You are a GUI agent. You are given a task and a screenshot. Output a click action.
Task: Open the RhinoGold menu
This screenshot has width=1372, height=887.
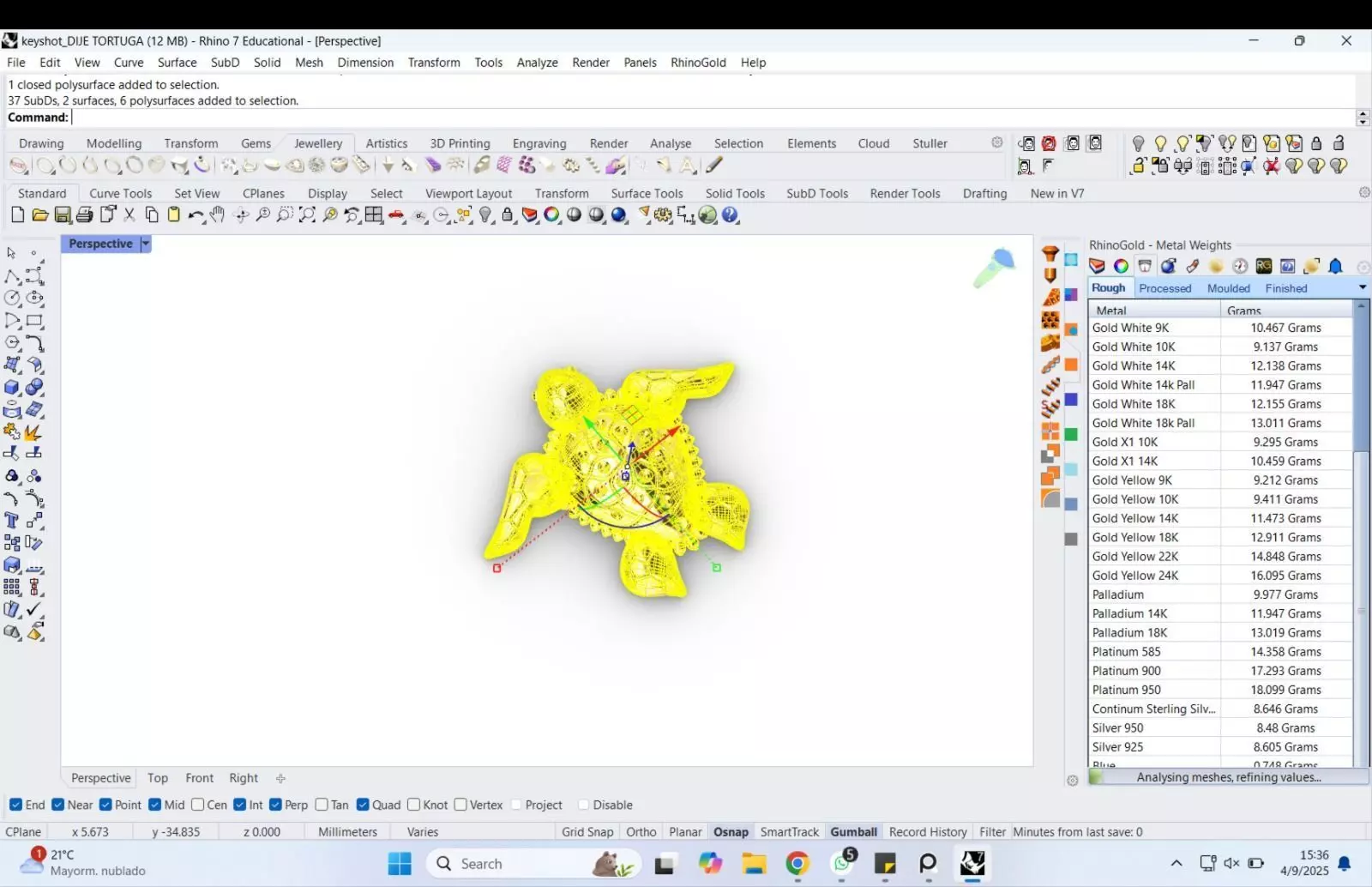pyautogui.click(x=698, y=63)
